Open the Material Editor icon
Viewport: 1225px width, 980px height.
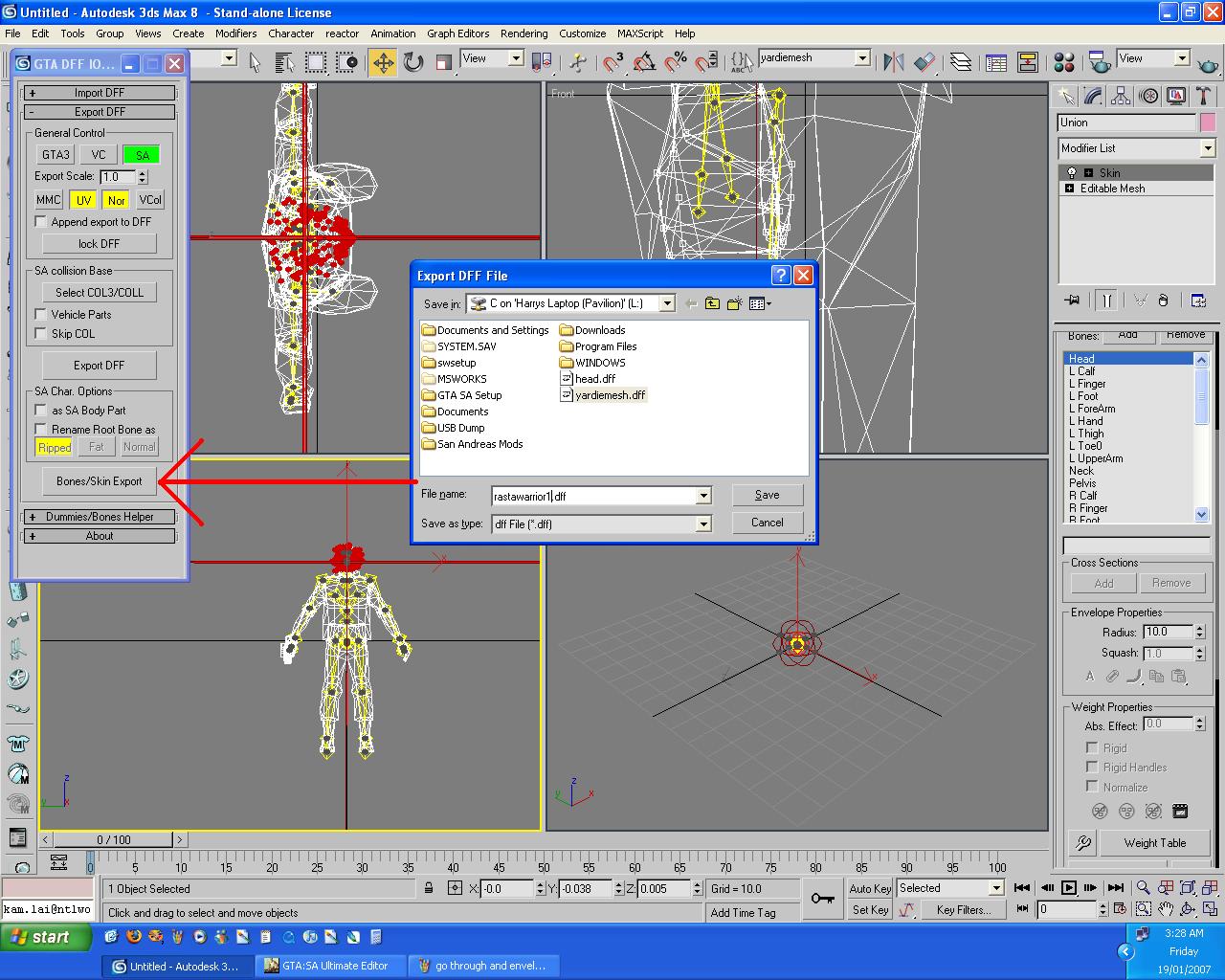pos(1064,63)
